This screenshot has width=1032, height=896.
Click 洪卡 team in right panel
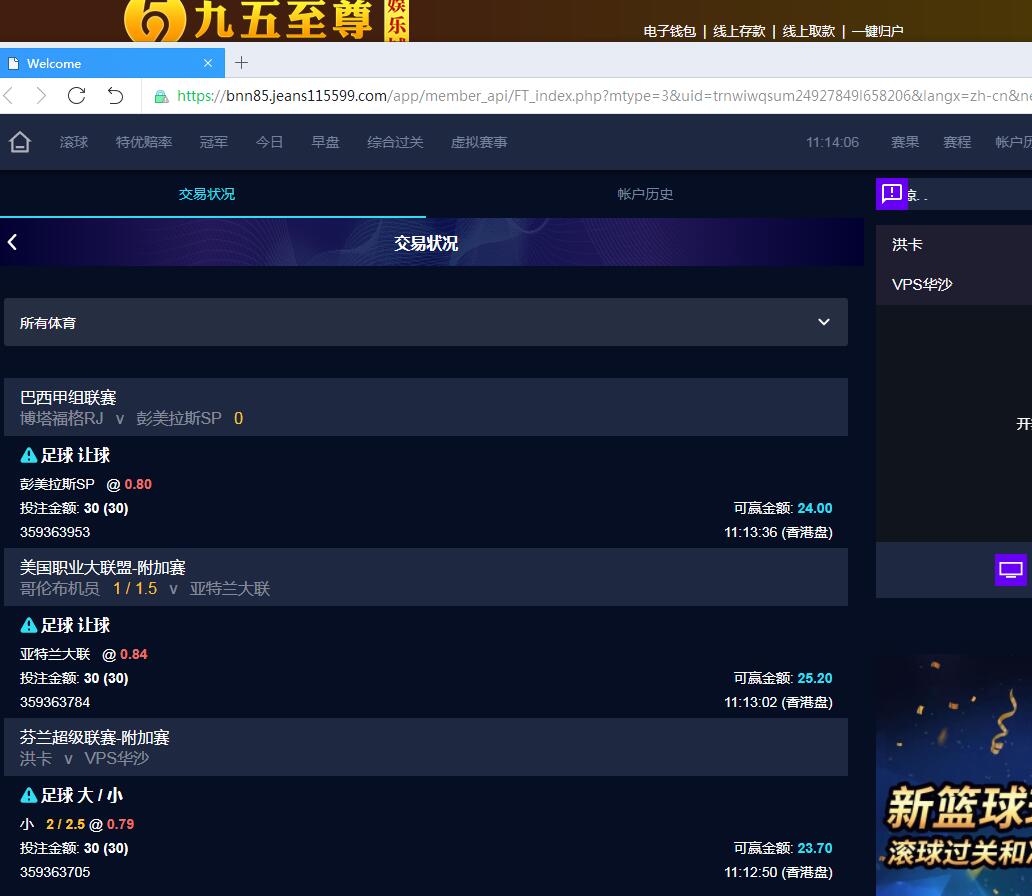907,244
